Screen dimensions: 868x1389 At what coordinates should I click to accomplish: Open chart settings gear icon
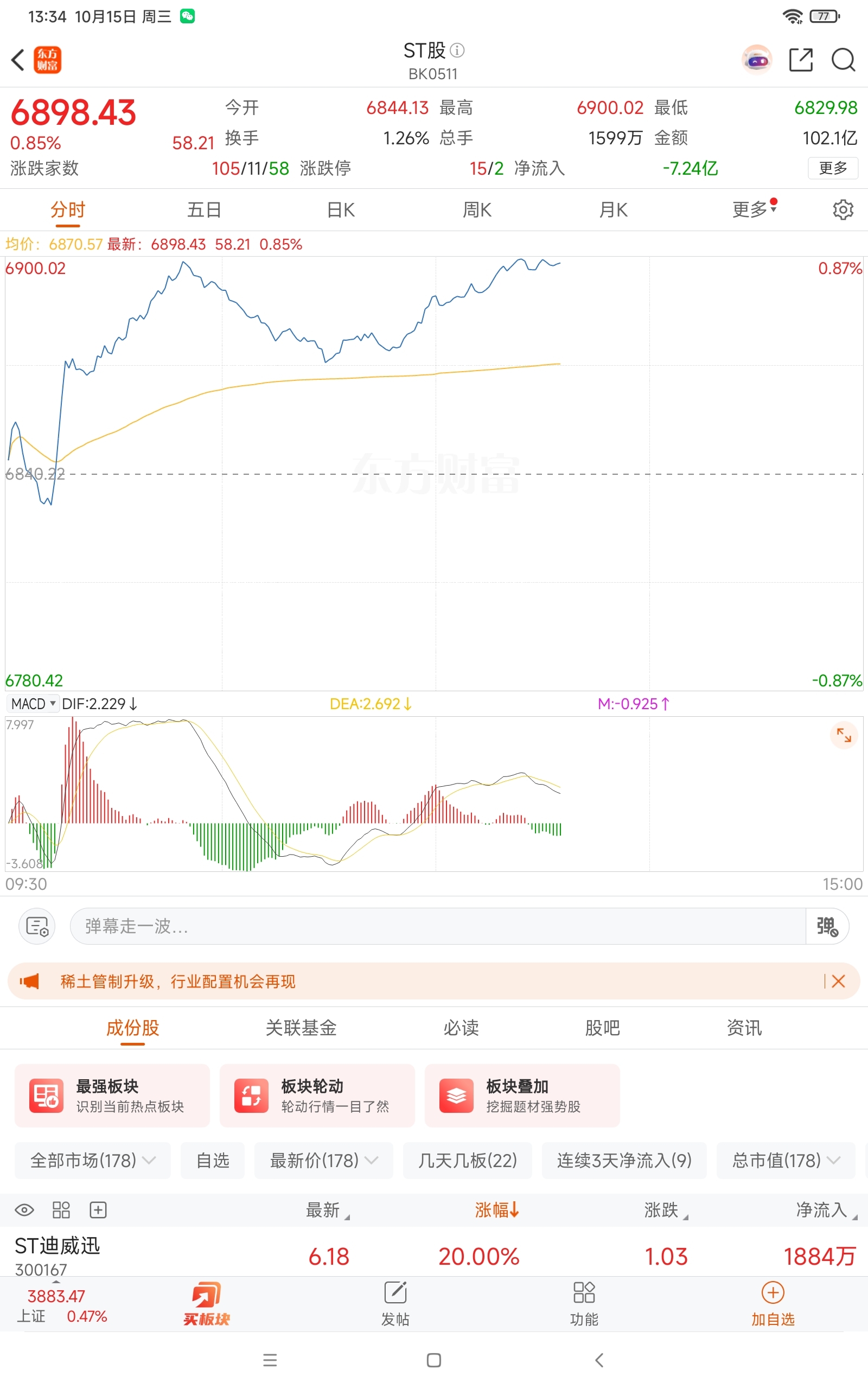pyautogui.click(x=843, y=210)
